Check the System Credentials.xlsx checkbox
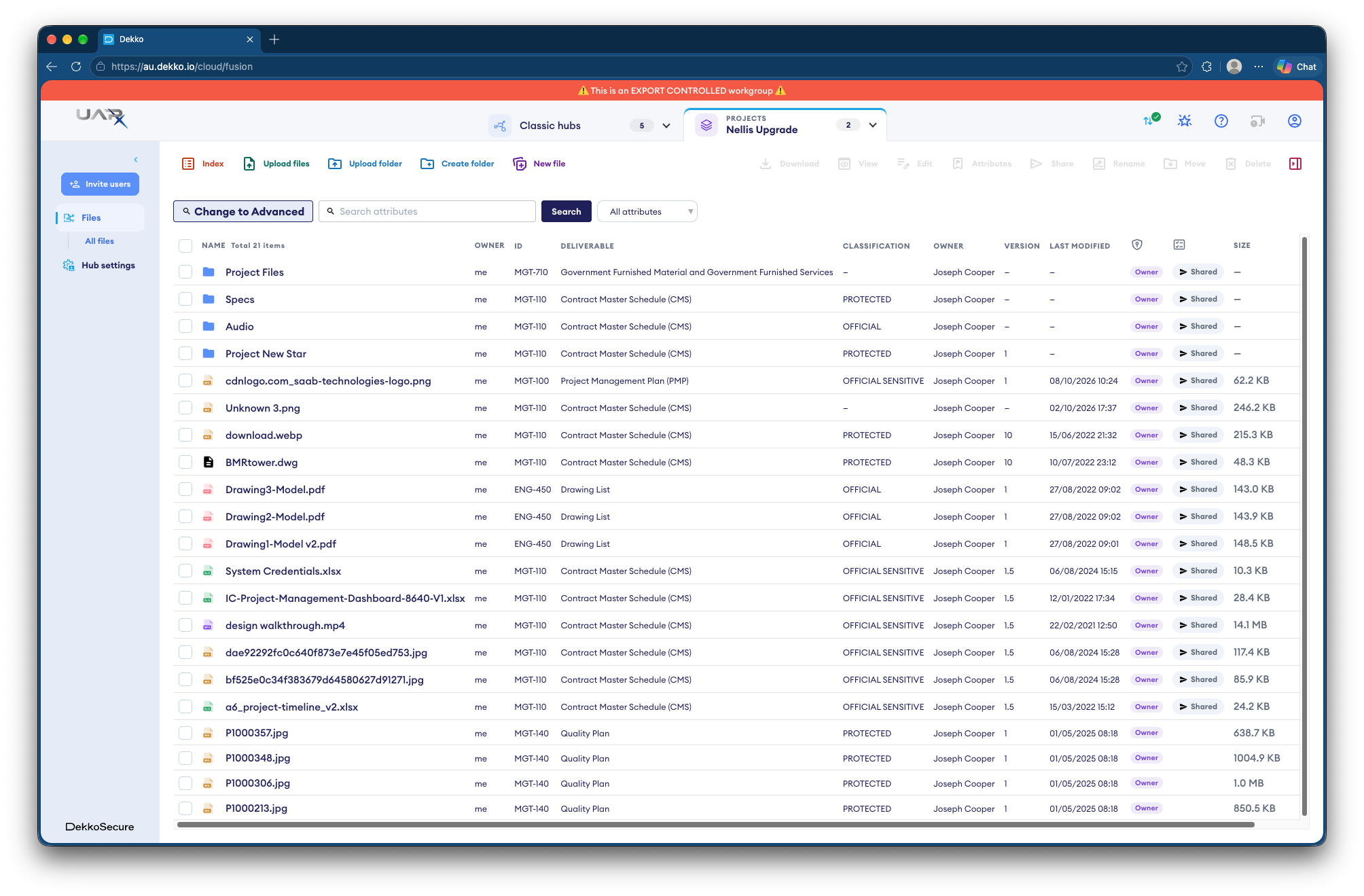This screenshot has width=1364, height=896. [x=185, y=571]
